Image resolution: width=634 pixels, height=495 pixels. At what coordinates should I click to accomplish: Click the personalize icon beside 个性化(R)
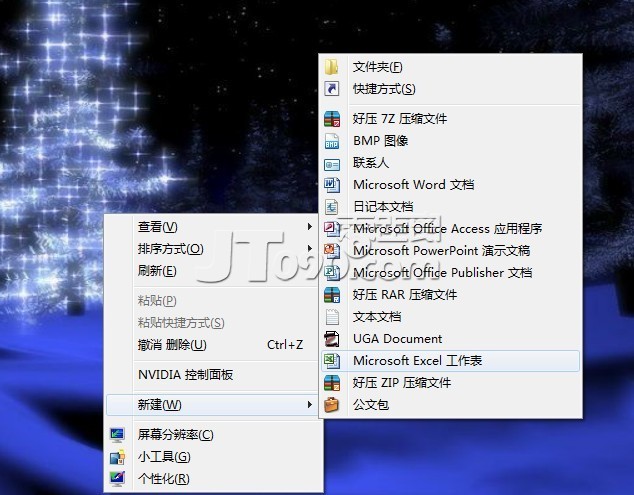(x=117, y=479)
